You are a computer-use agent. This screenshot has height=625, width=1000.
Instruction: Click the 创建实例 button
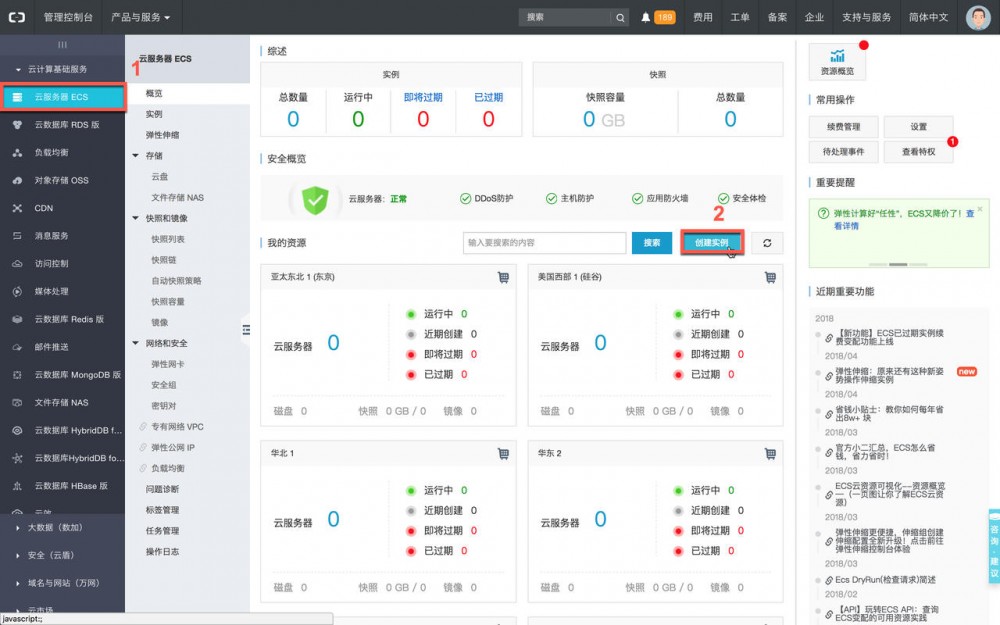tap(712, 243)
